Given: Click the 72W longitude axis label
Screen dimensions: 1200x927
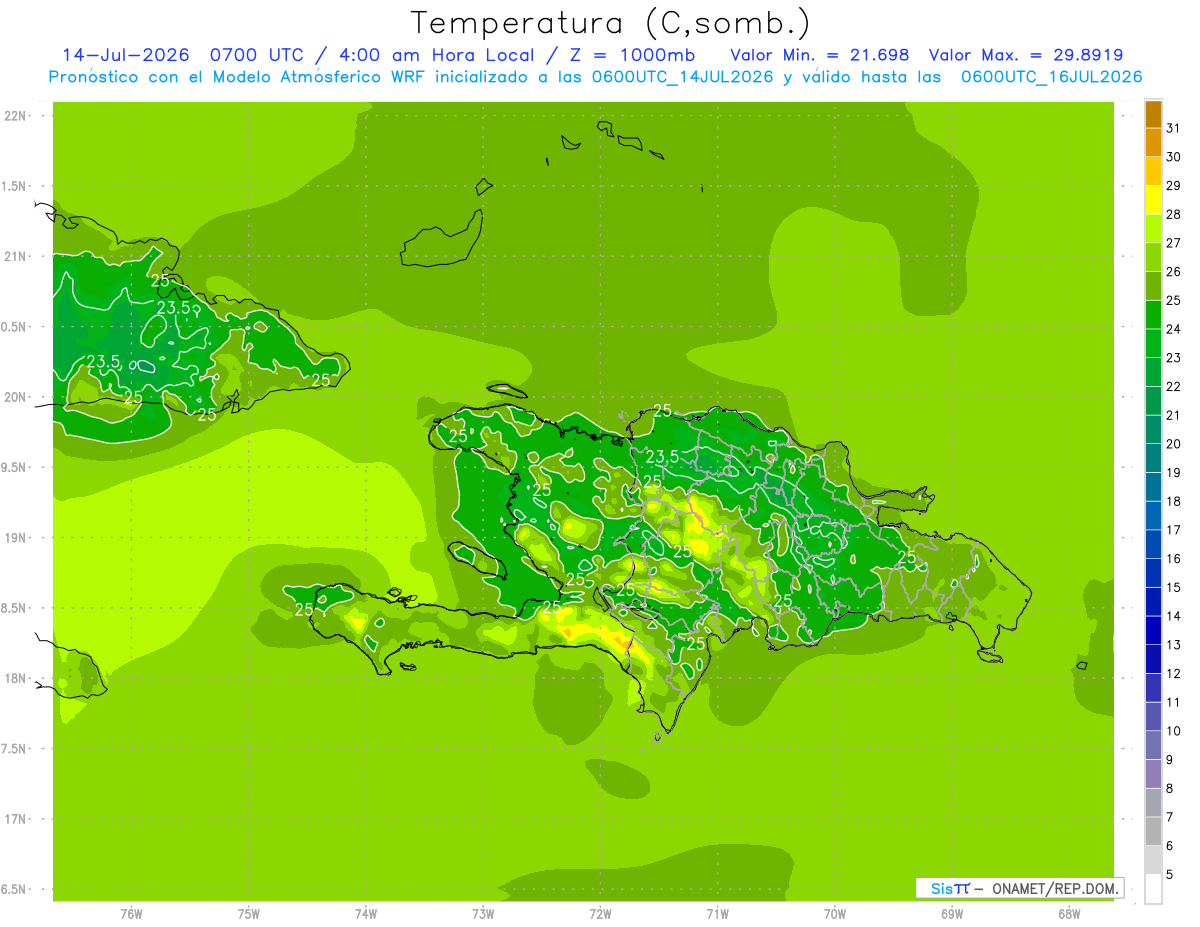Looking at the screenshot, I should pos(600,914).
